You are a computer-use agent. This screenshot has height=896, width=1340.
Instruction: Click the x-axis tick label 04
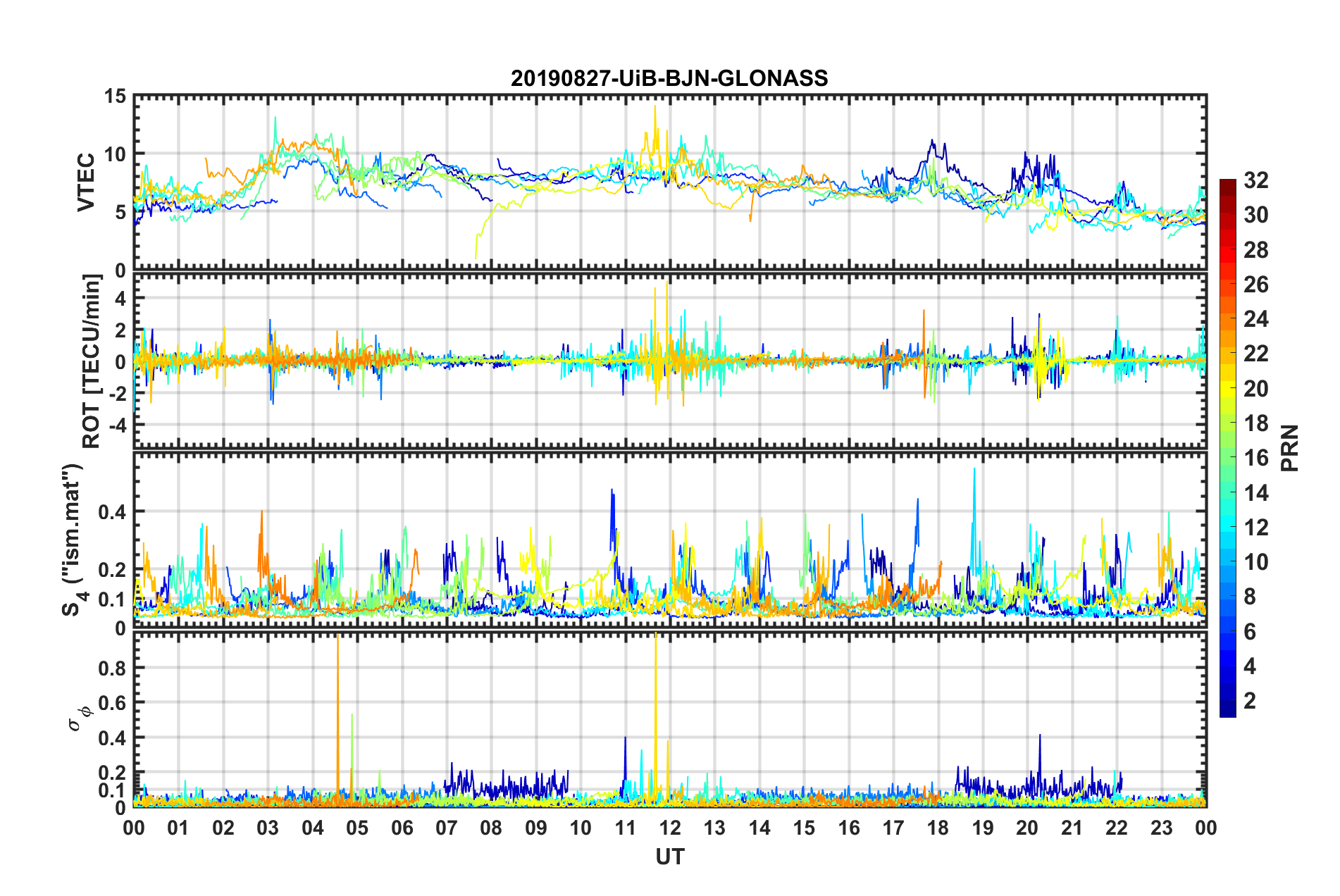click(313, 828)
